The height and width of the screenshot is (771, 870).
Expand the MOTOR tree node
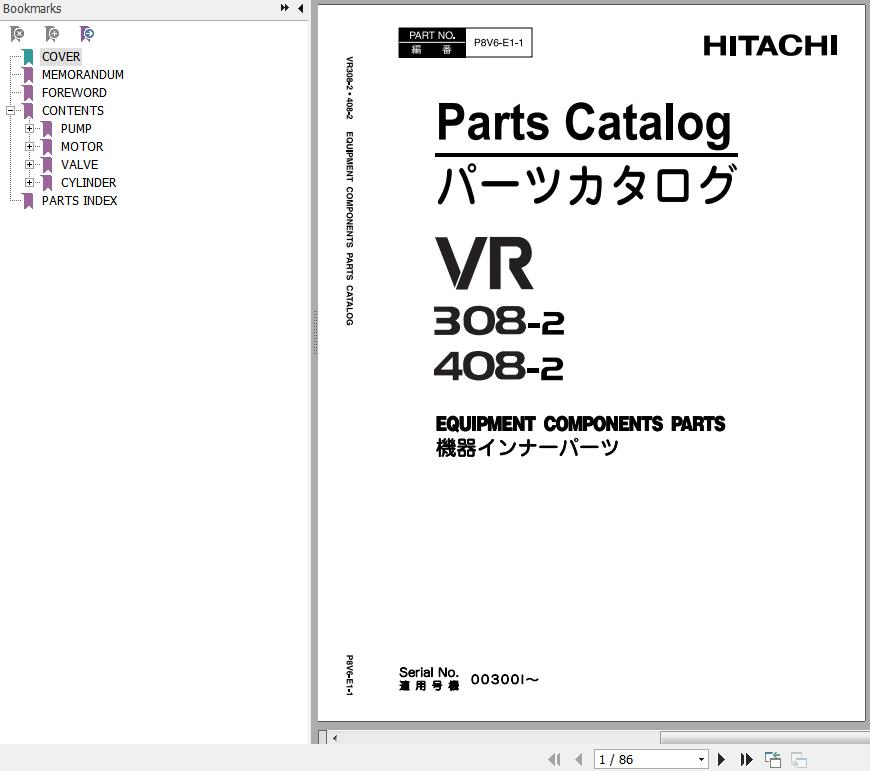tap(29, 146)
